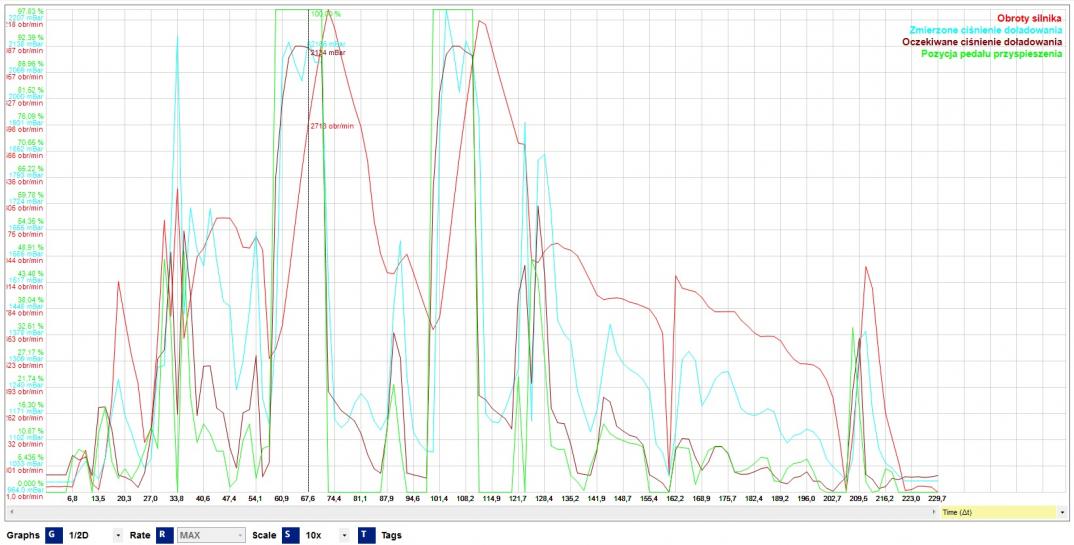Click the 2124 mBar cursor value label
The height and width of the screenshot is (545, 1074).
(327, 52)
